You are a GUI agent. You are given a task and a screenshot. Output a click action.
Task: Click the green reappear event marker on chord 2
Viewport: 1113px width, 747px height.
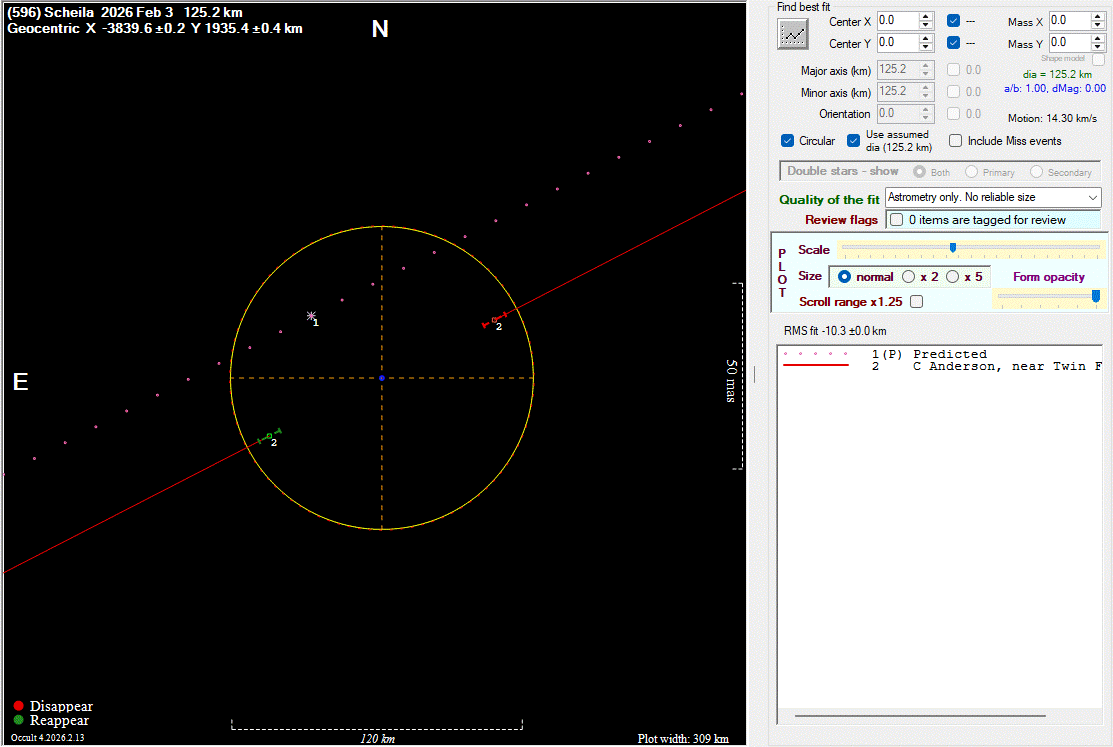coord(269,435)
